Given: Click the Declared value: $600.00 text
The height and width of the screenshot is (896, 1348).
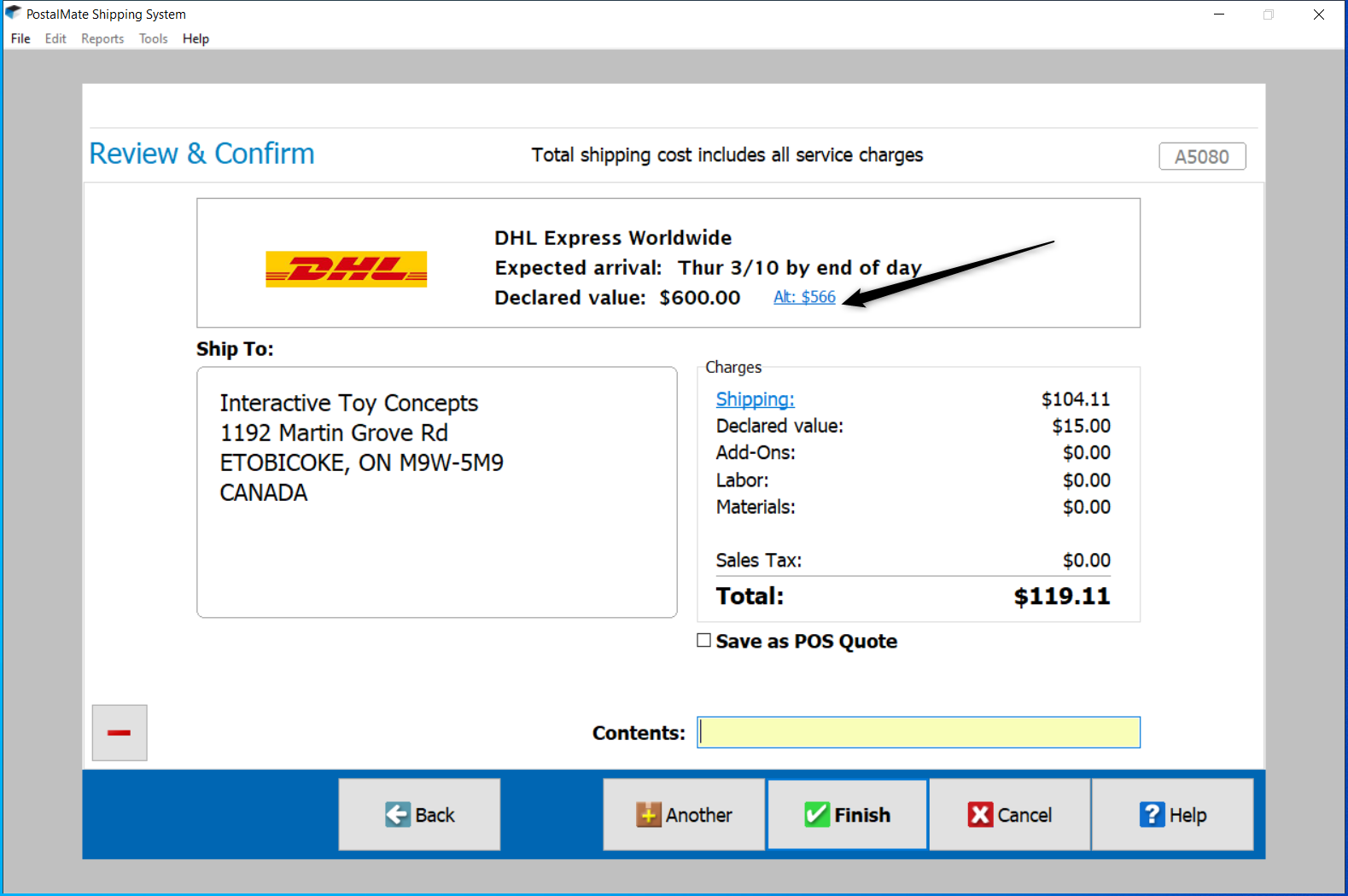Looking at the screenshot, I should [617, 298].
